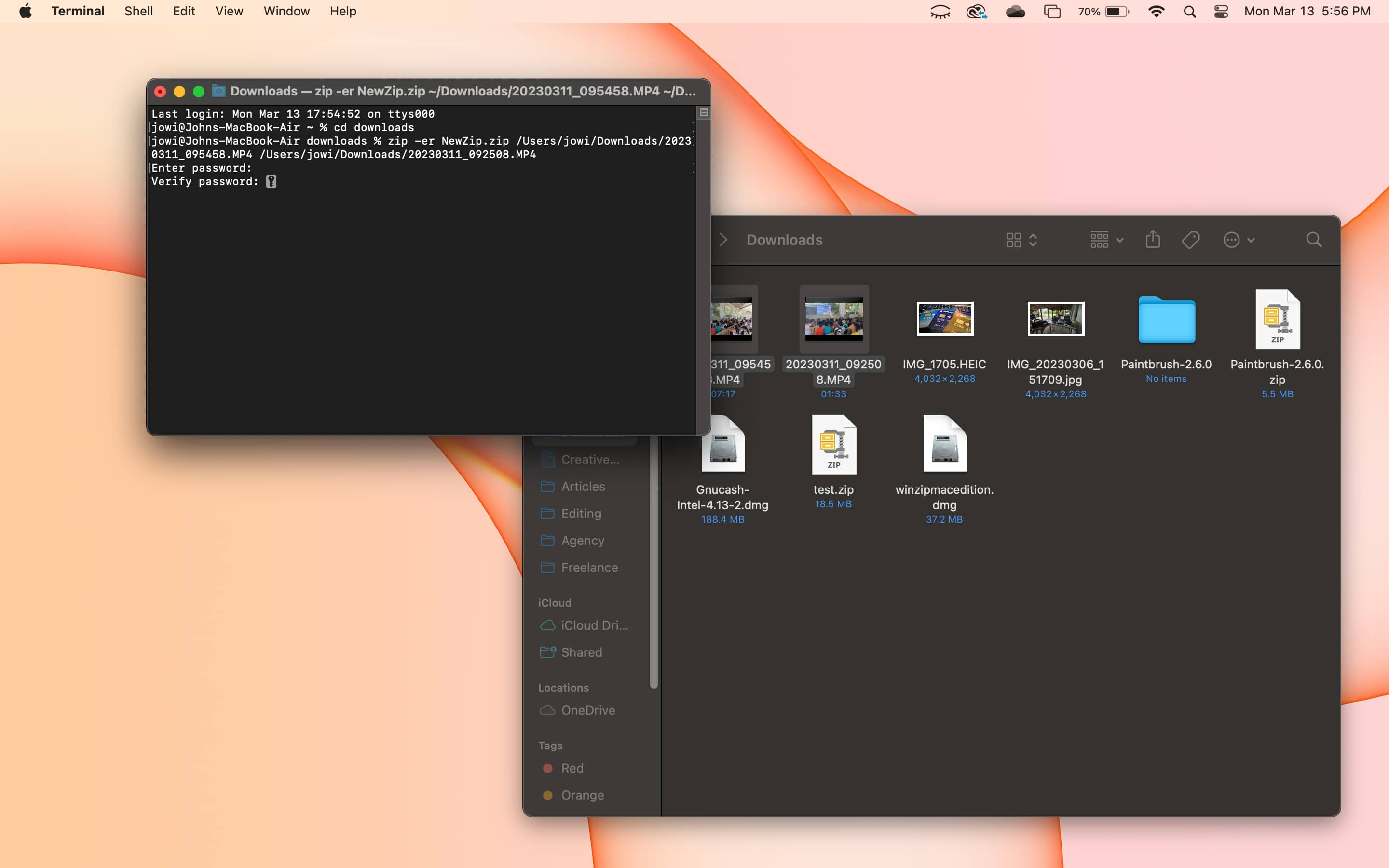
Task: Click the View menu in menu bar
Action: pos(228,11)
